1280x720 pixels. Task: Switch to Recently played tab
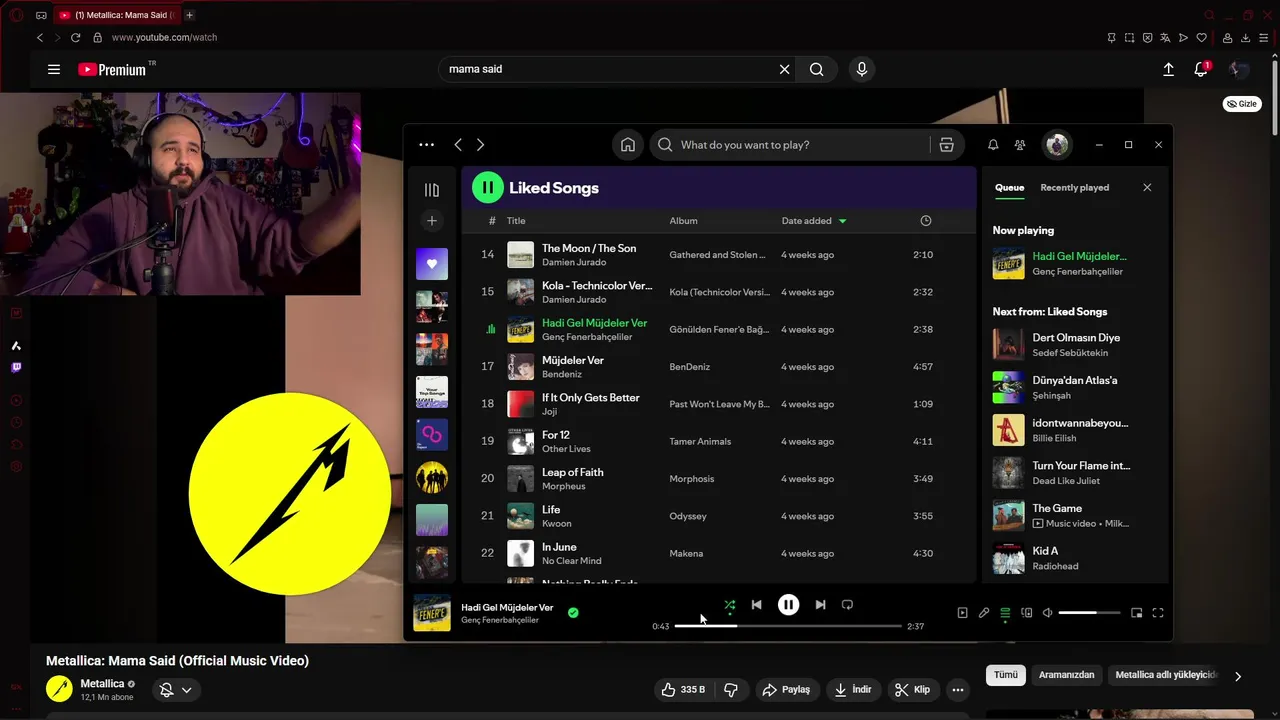(1074, 188)
